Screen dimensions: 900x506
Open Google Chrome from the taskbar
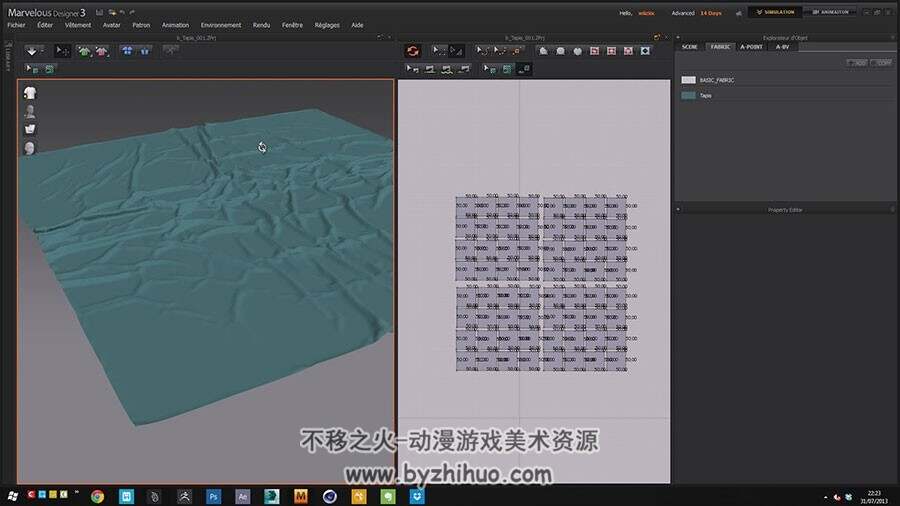coord(97,496)
